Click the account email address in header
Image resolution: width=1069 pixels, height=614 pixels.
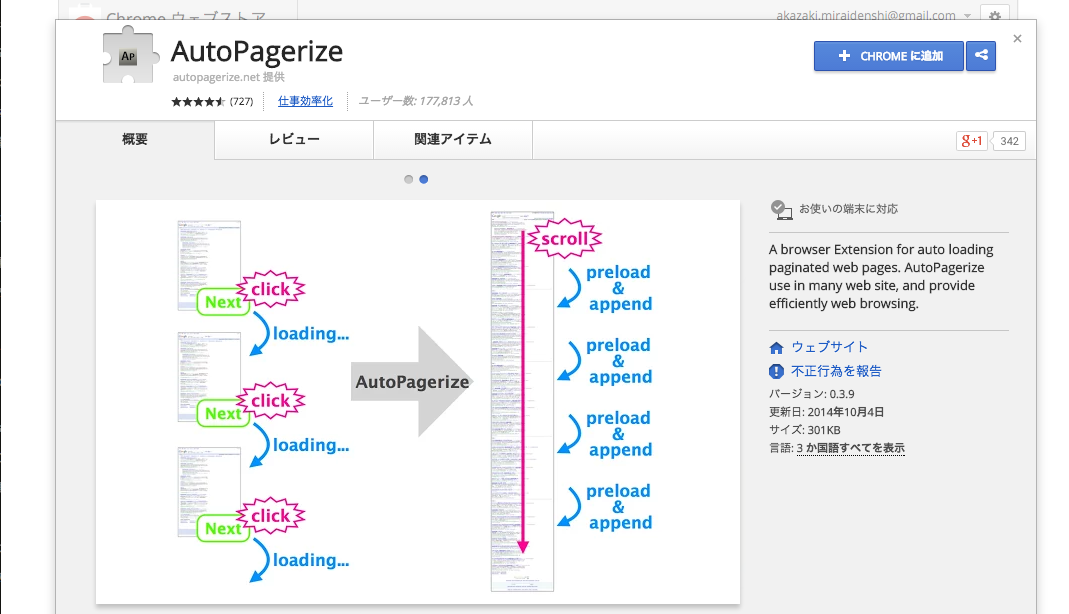pos(866,15)
